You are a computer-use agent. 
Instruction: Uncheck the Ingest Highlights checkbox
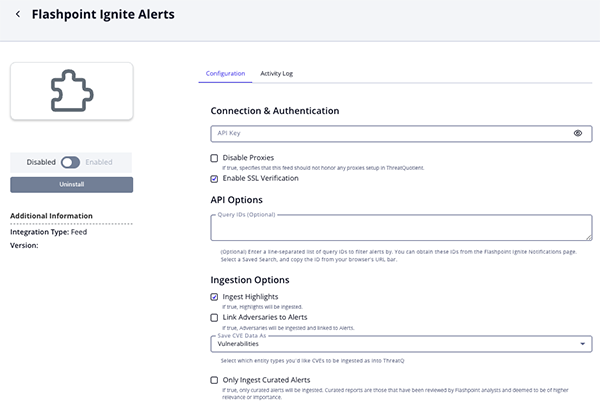click(x=214, y=297)
